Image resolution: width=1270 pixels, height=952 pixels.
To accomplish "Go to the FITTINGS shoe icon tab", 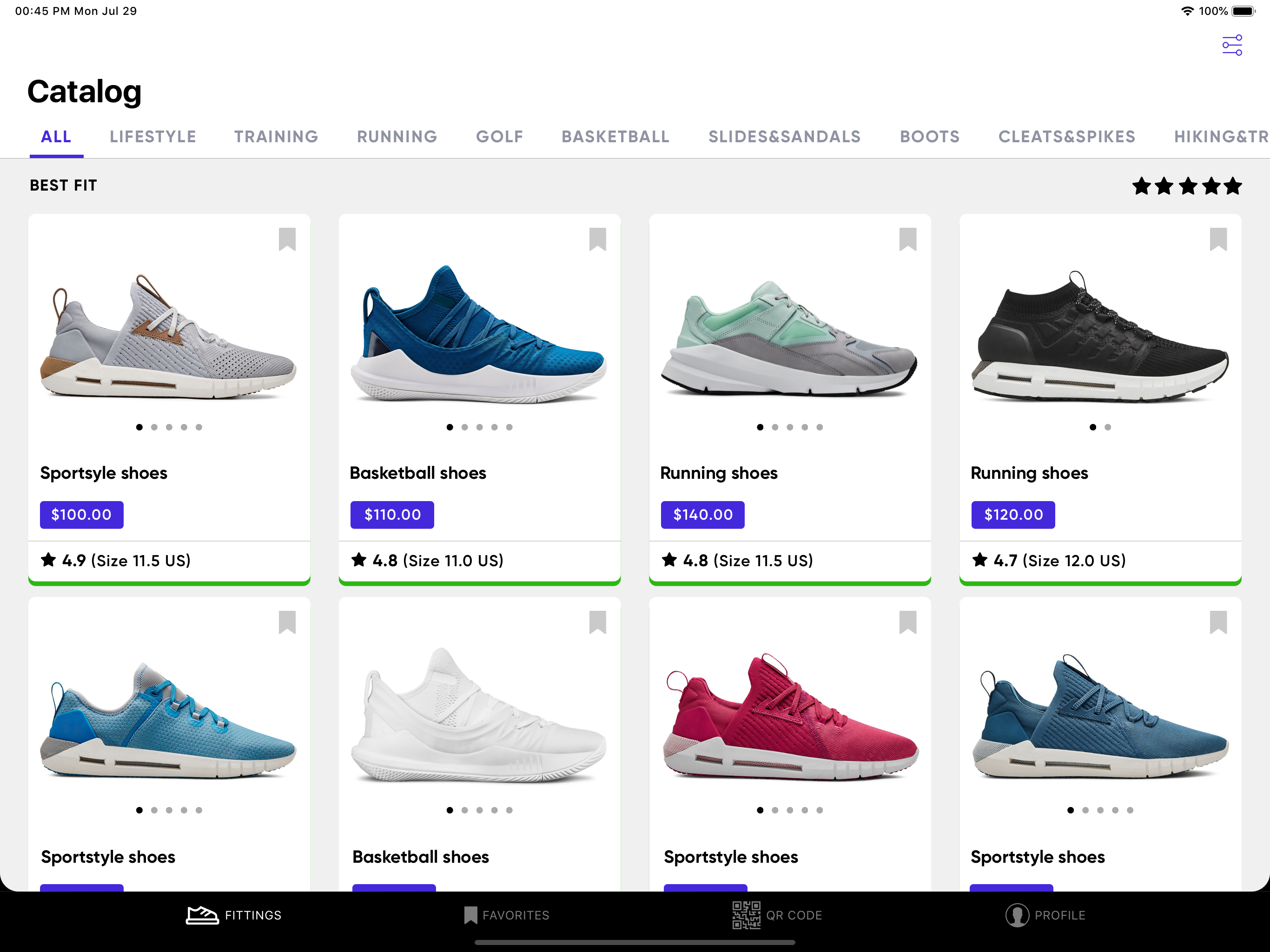I will (x=234, y=915).
